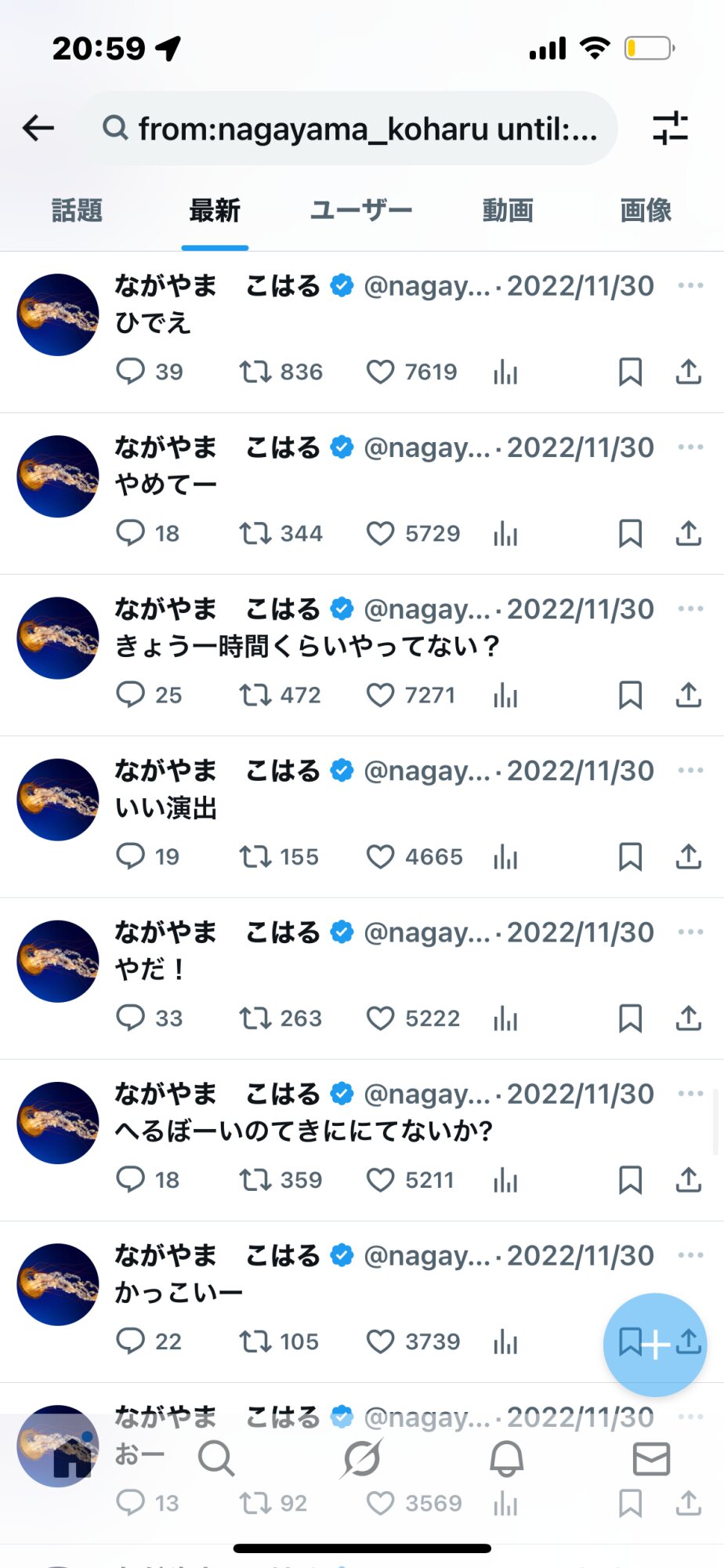Share the やめてー tweet
The image size is (724, 1568).
point(688,533)
